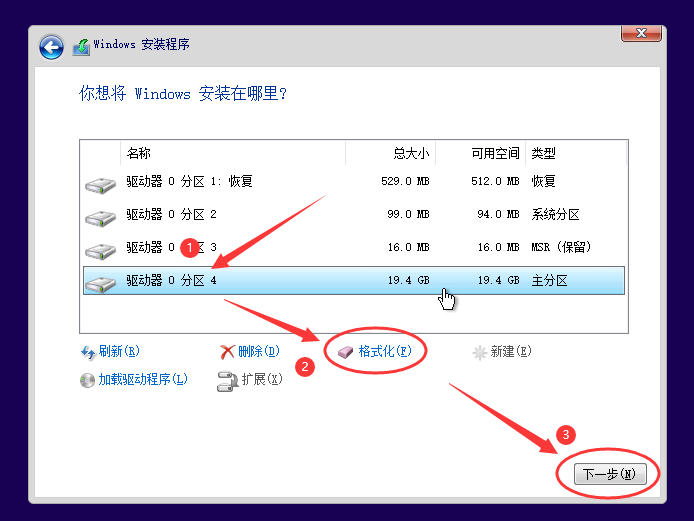
Task: Click free space 94.0 MB cell
Action: click(498, 215)
